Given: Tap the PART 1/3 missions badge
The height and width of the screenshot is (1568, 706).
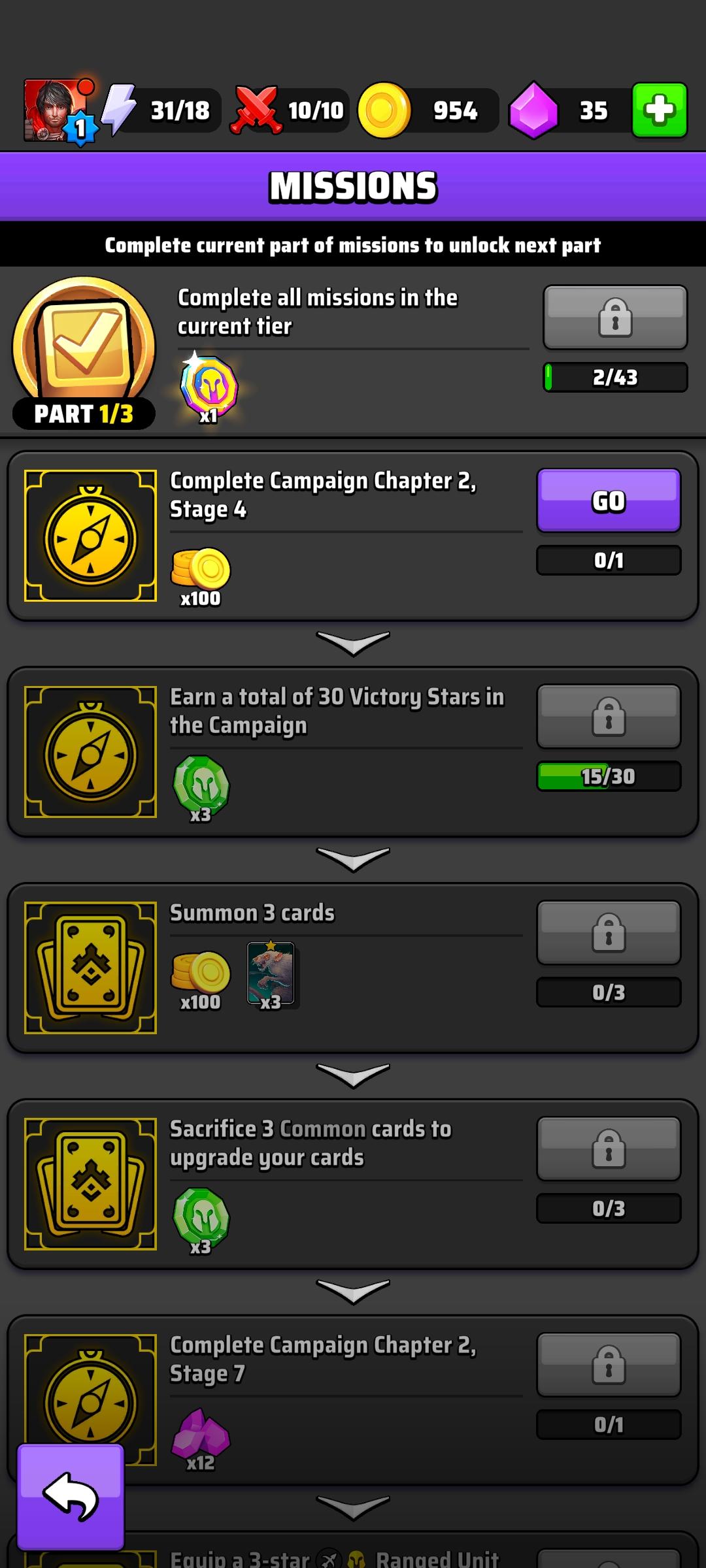Looking at the screenshot, I should [x=84, y=353].
